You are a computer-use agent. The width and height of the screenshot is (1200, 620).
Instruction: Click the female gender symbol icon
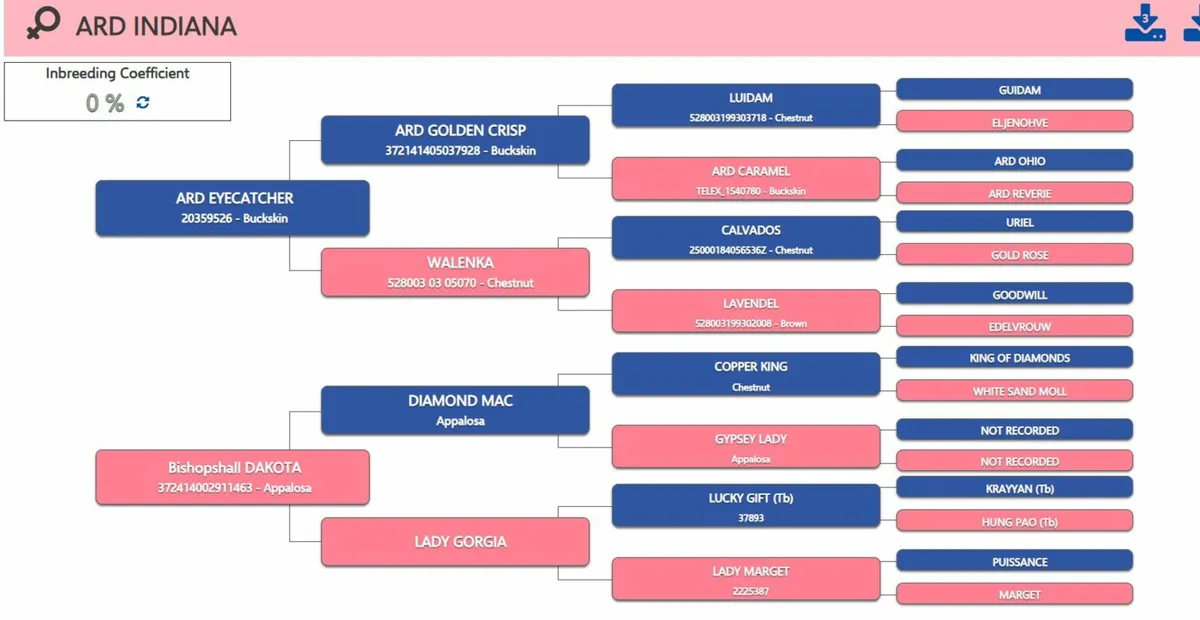(42, 24)
